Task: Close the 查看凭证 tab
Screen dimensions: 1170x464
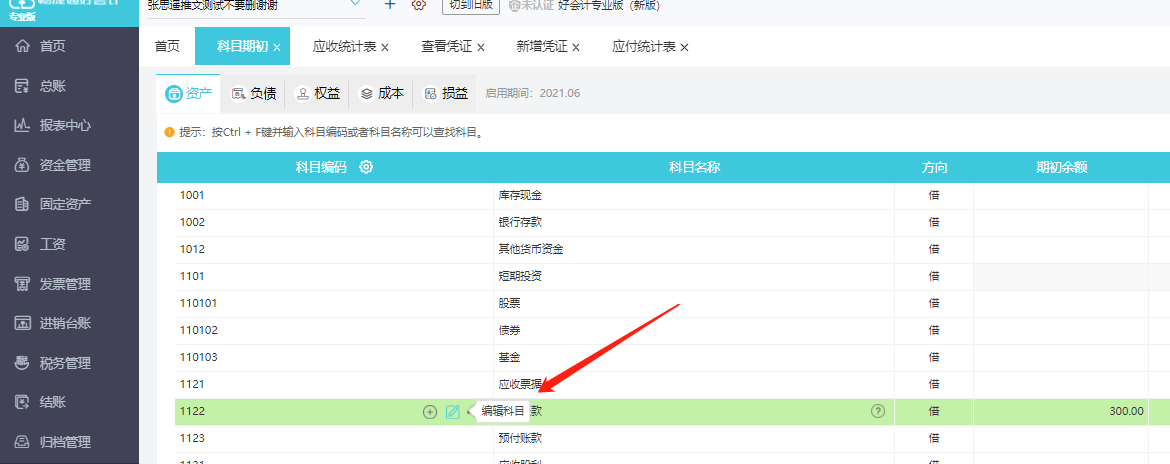Action: (x=481, y=48)
